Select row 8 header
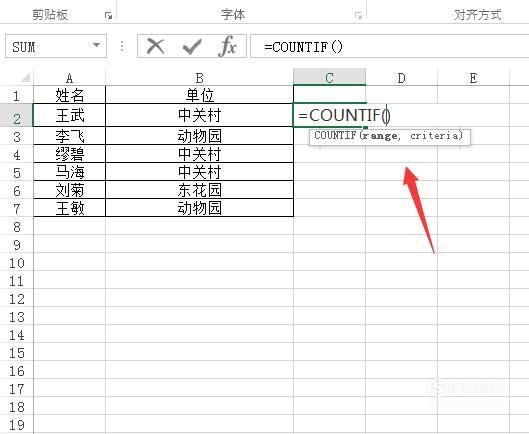529x434 pixels. [x=17, y=226]
